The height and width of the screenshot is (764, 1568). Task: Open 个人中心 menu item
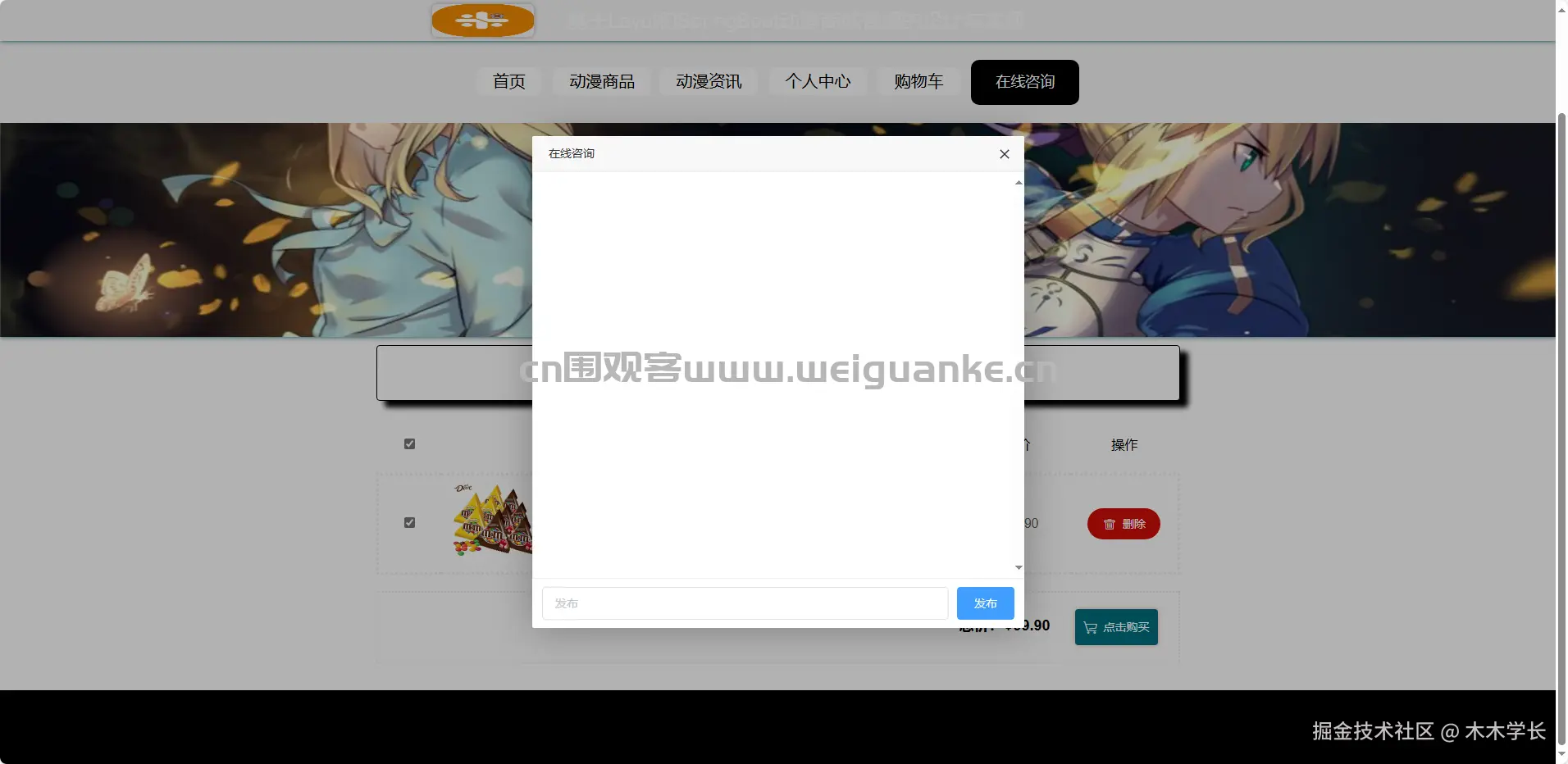click(x=818, y=82)
